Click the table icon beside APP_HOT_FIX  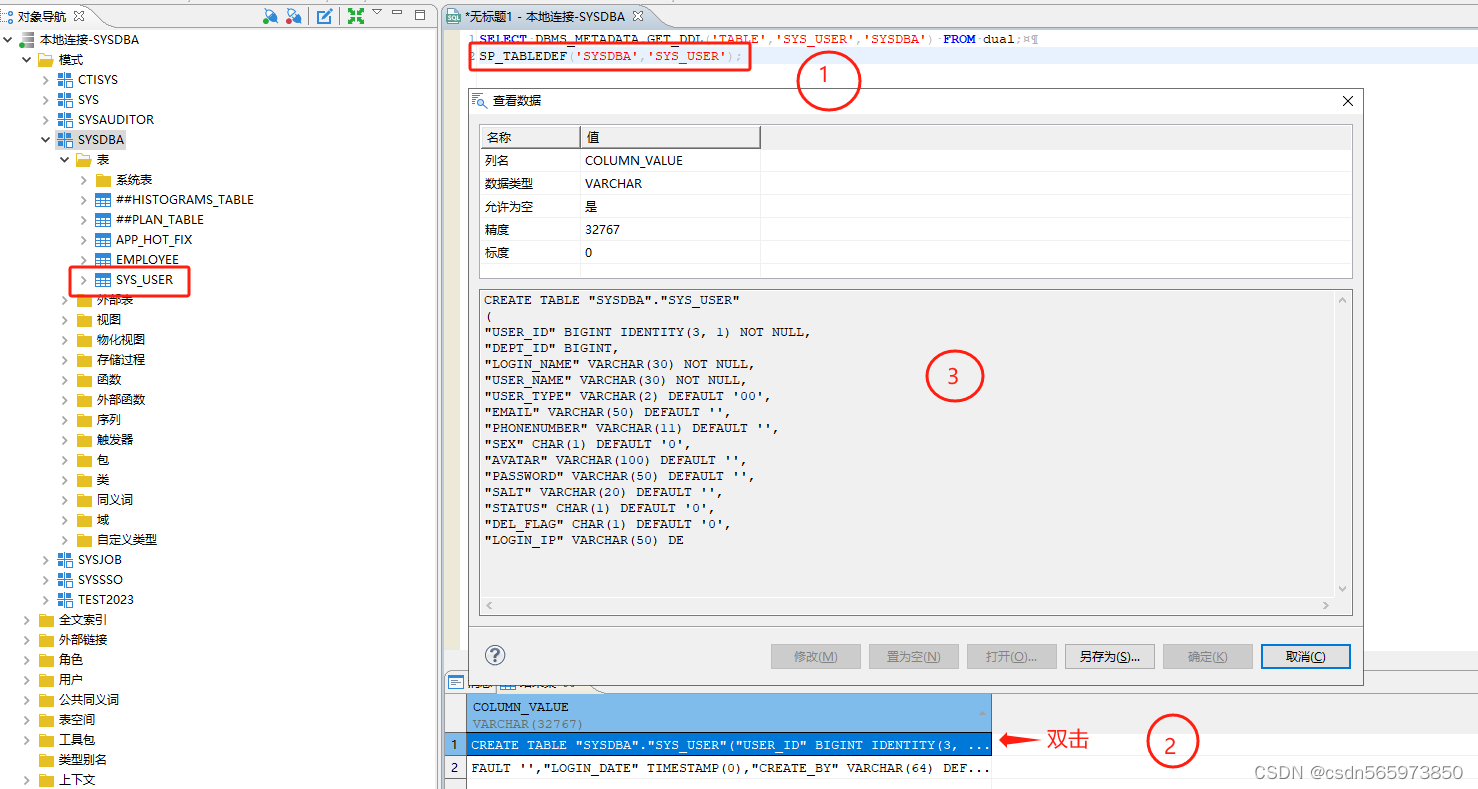(x=103, y=239)
